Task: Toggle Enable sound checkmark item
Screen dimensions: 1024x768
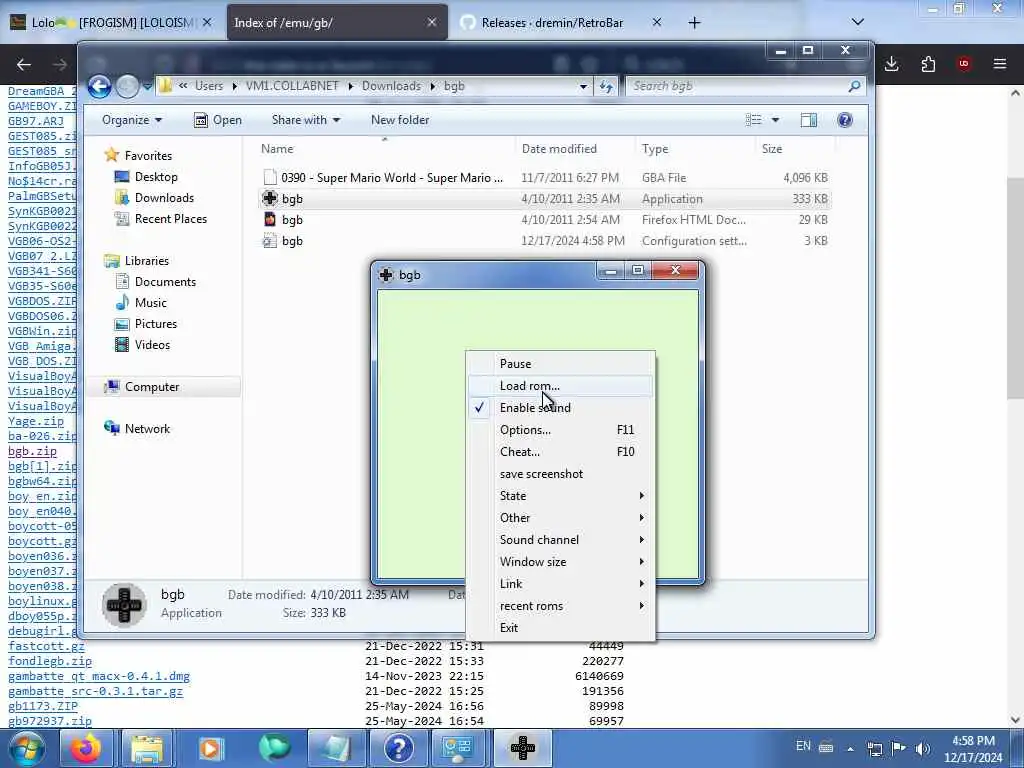Action: 560,408
